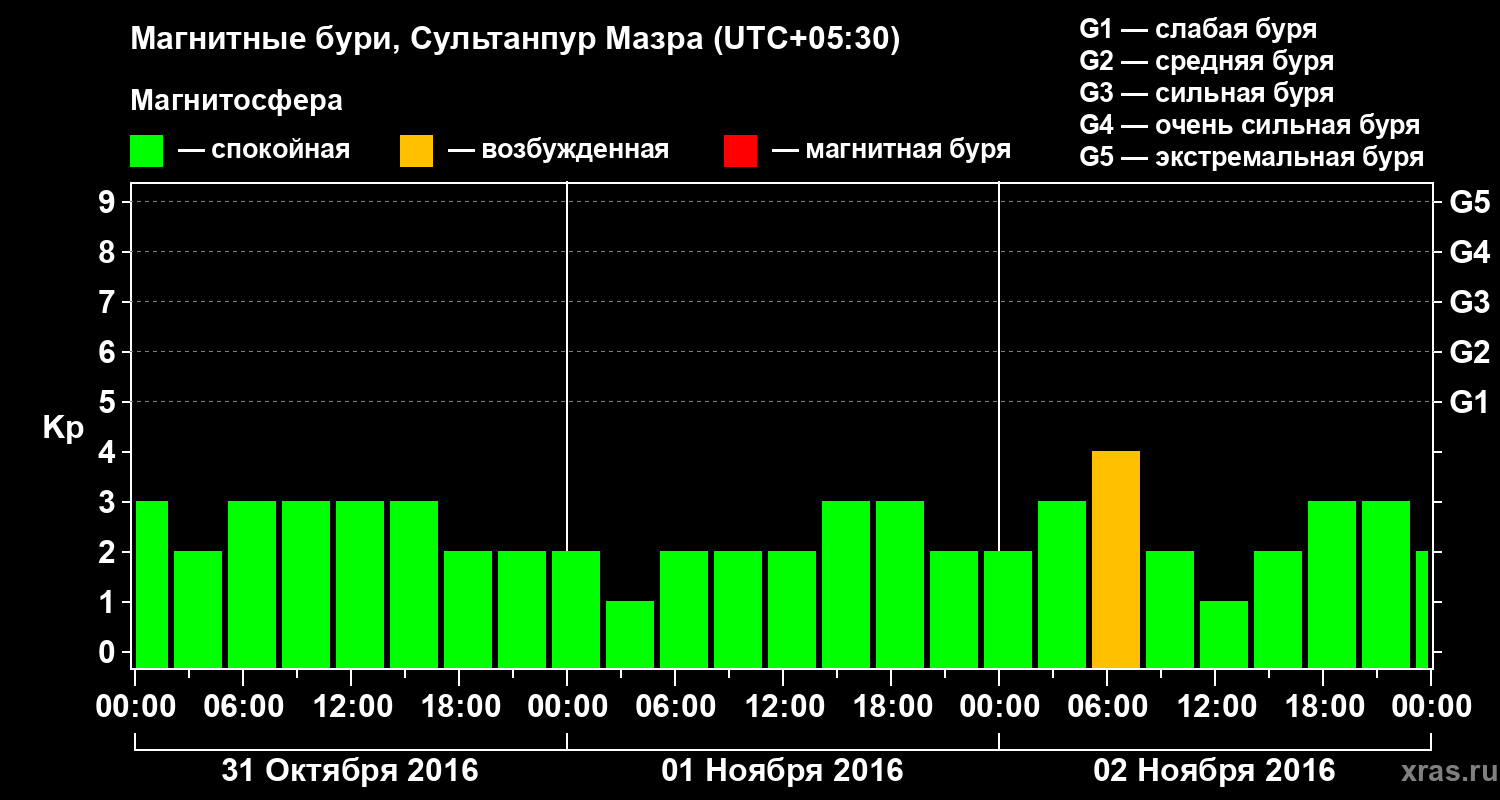The image size is (1500, 800).
Task: Click the red магнитная буря legend swatch
Action: click(741, 151)
